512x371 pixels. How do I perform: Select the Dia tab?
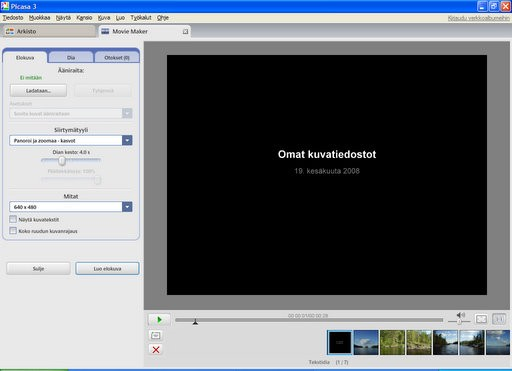click(71, 58)
